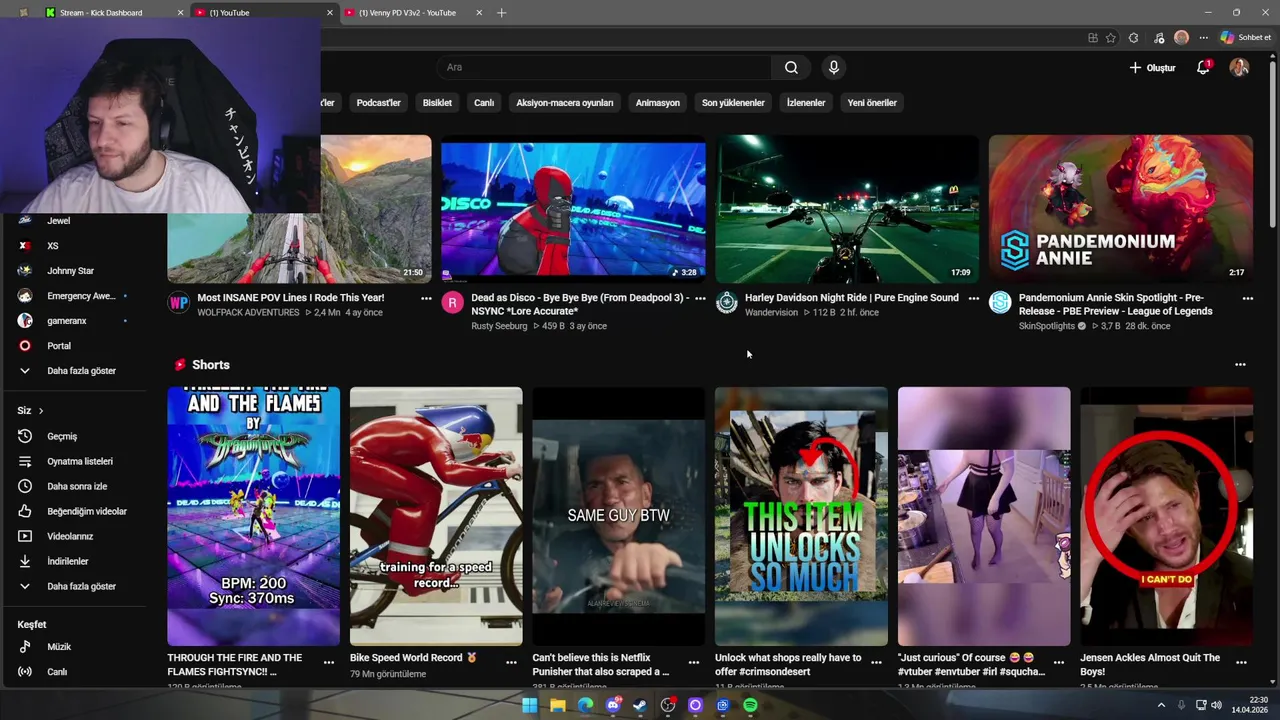Image resolution: width=1280 pixels, height=720 pixels.
Task: Select the Canlı filter chip
Action: pos(484,102)
